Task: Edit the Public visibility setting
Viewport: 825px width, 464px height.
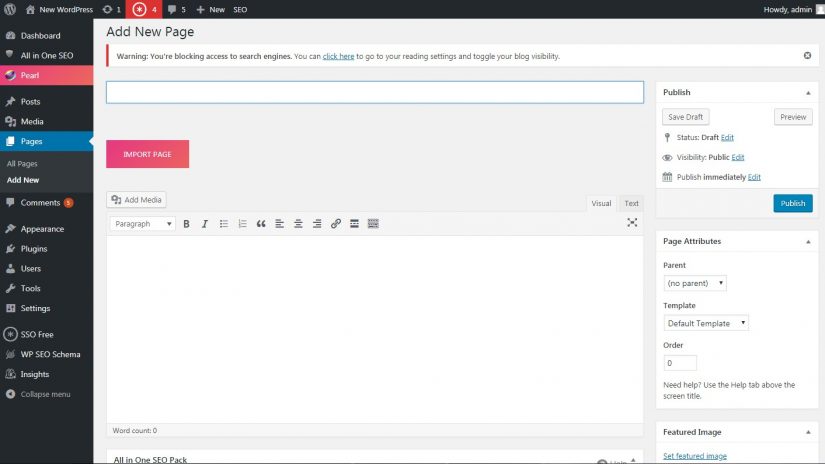Action: (x=738, y=157)
